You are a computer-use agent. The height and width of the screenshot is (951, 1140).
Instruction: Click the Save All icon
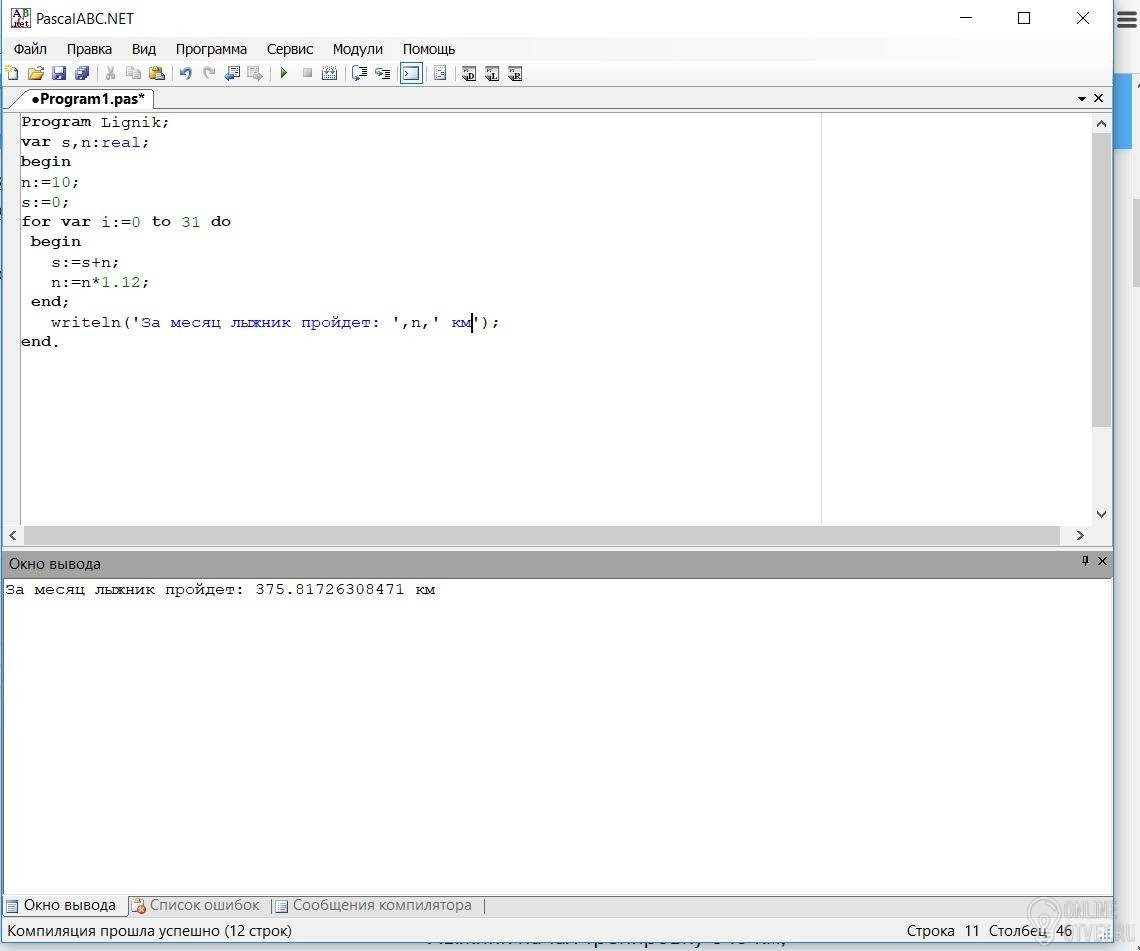click(82, 73)
